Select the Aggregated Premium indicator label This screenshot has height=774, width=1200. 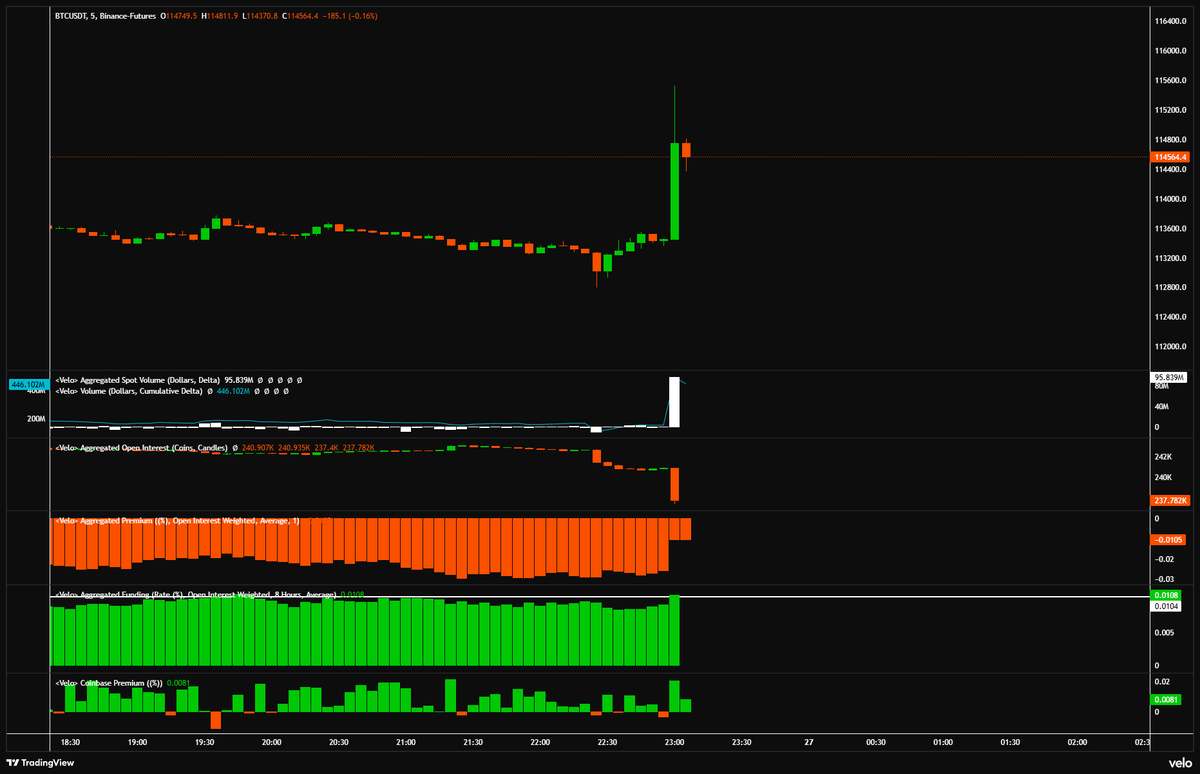pyautogui.click(x=177, y=521)
